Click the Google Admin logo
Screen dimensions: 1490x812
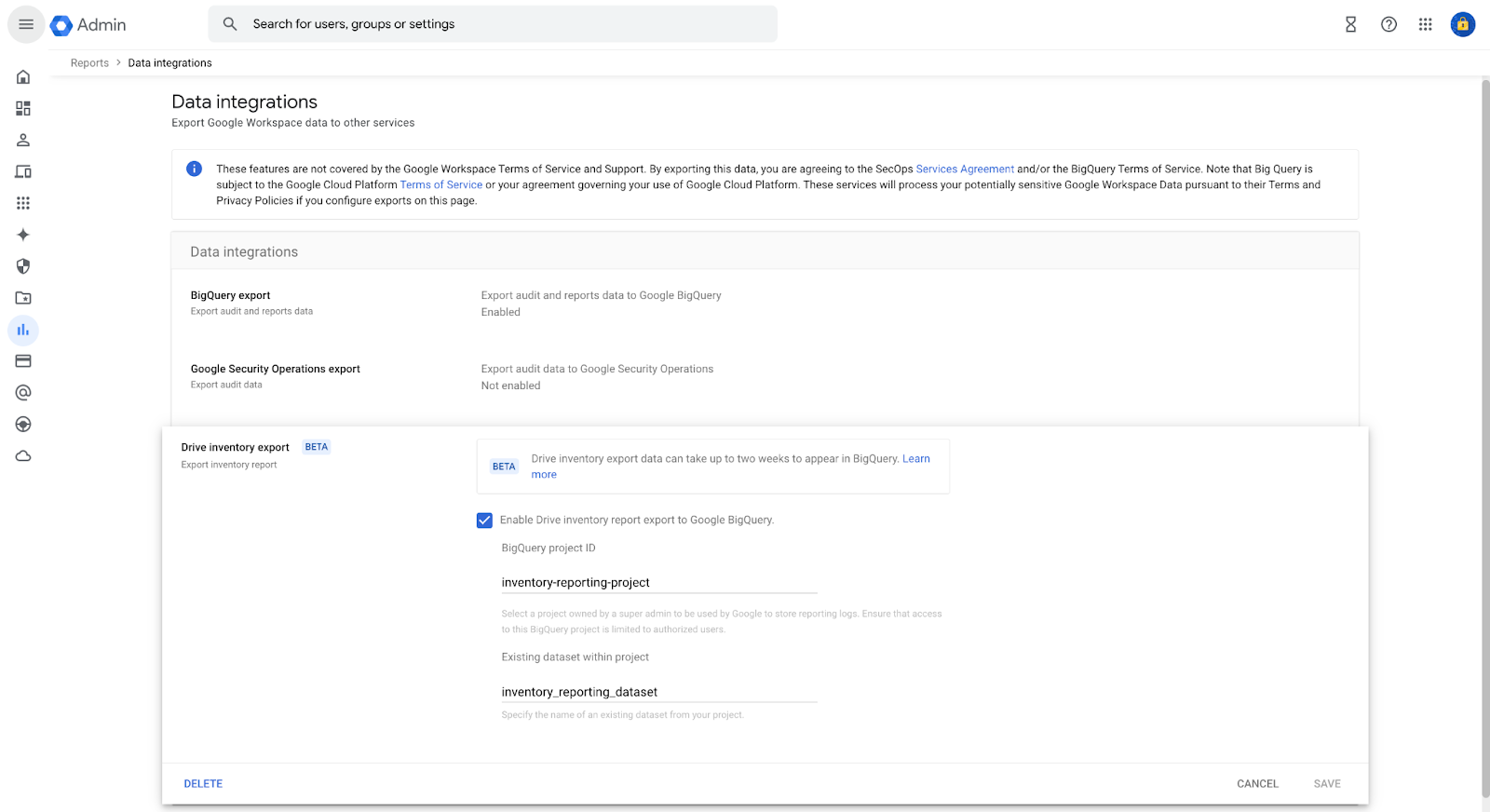click(x=88, y=25)
